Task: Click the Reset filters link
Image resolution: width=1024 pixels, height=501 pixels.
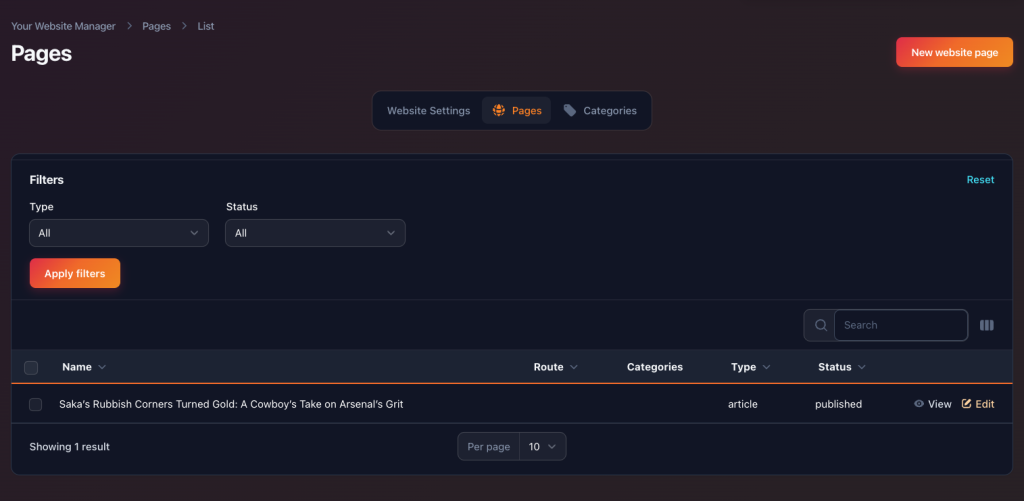Action: tap(980, 180)
